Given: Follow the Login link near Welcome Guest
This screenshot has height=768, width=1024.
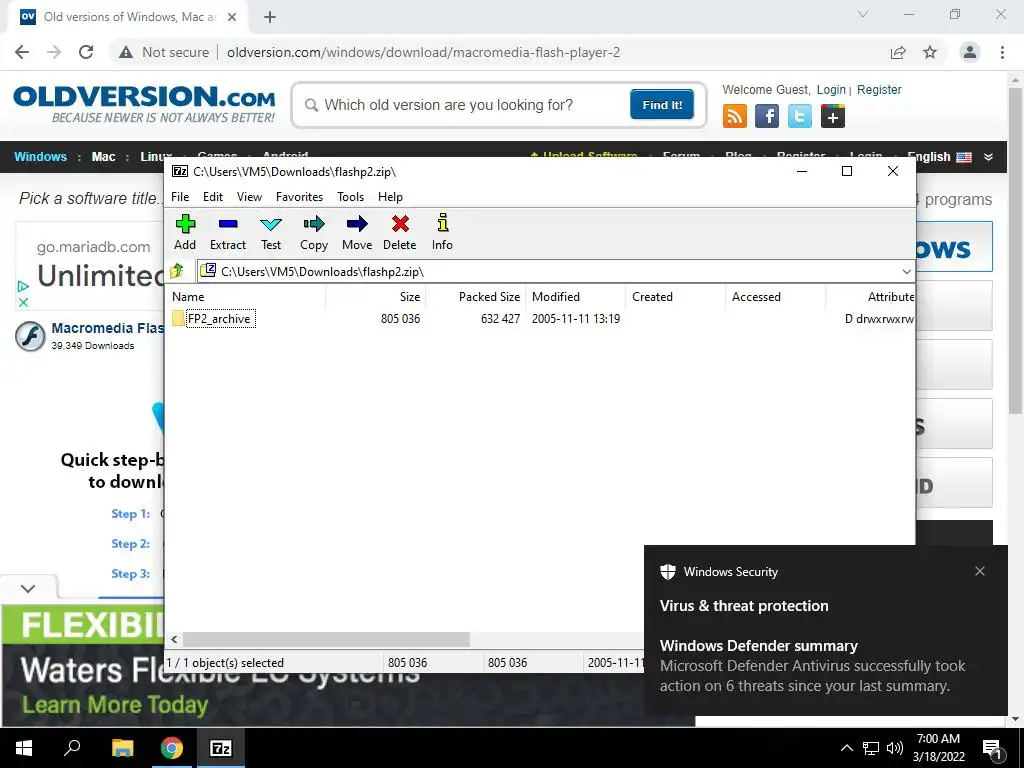Looking at the screenshot, I should click(x=831, y=89).
